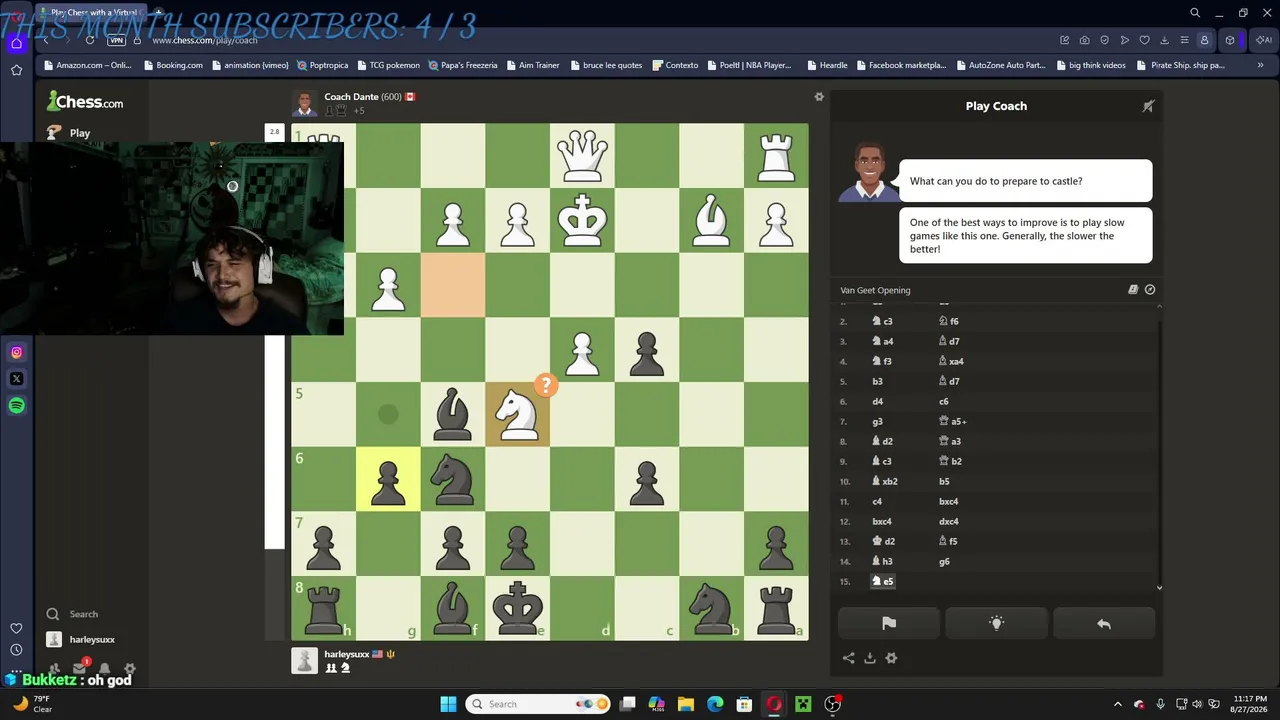Download the game with the download icon
1280x720 pixels.
tap(870, 658)
